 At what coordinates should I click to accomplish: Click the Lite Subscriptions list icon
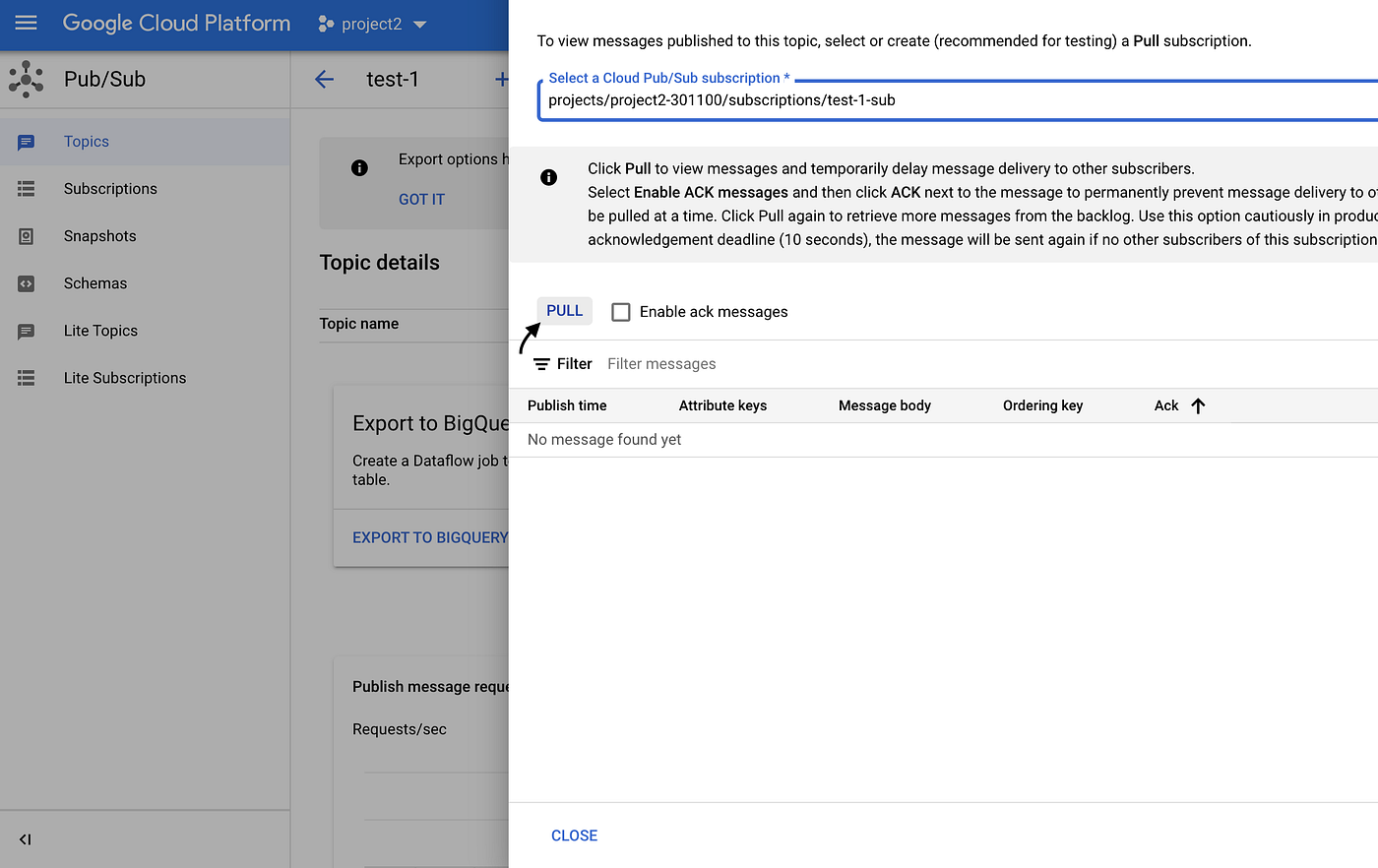[27, 378]
